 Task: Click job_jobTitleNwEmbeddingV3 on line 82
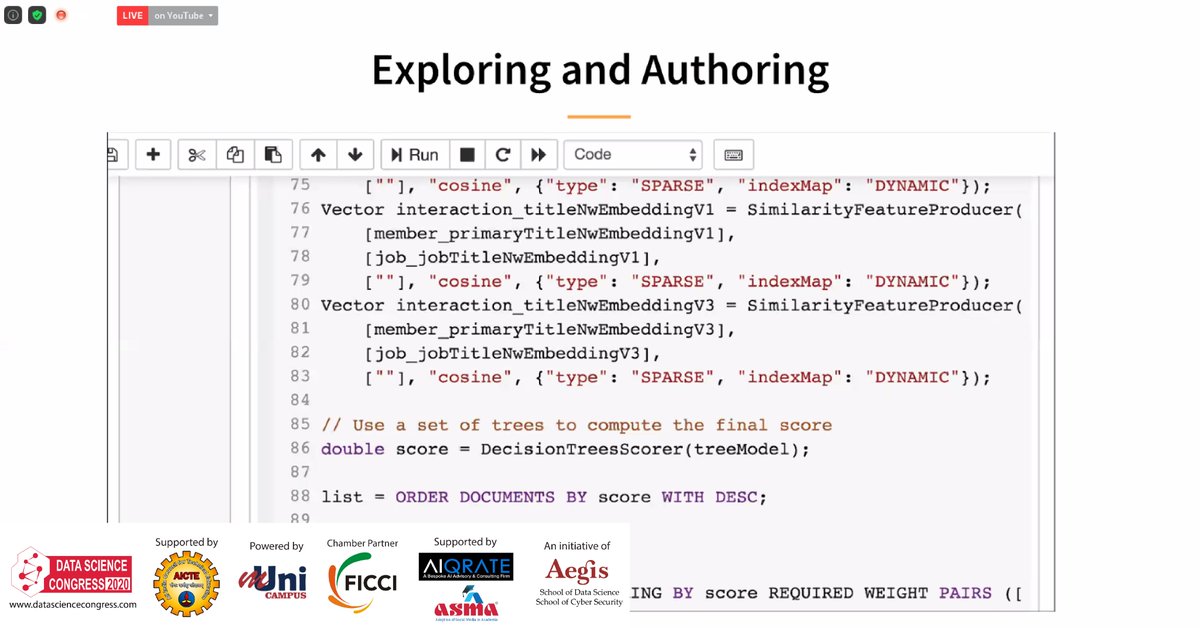[513, 353]
